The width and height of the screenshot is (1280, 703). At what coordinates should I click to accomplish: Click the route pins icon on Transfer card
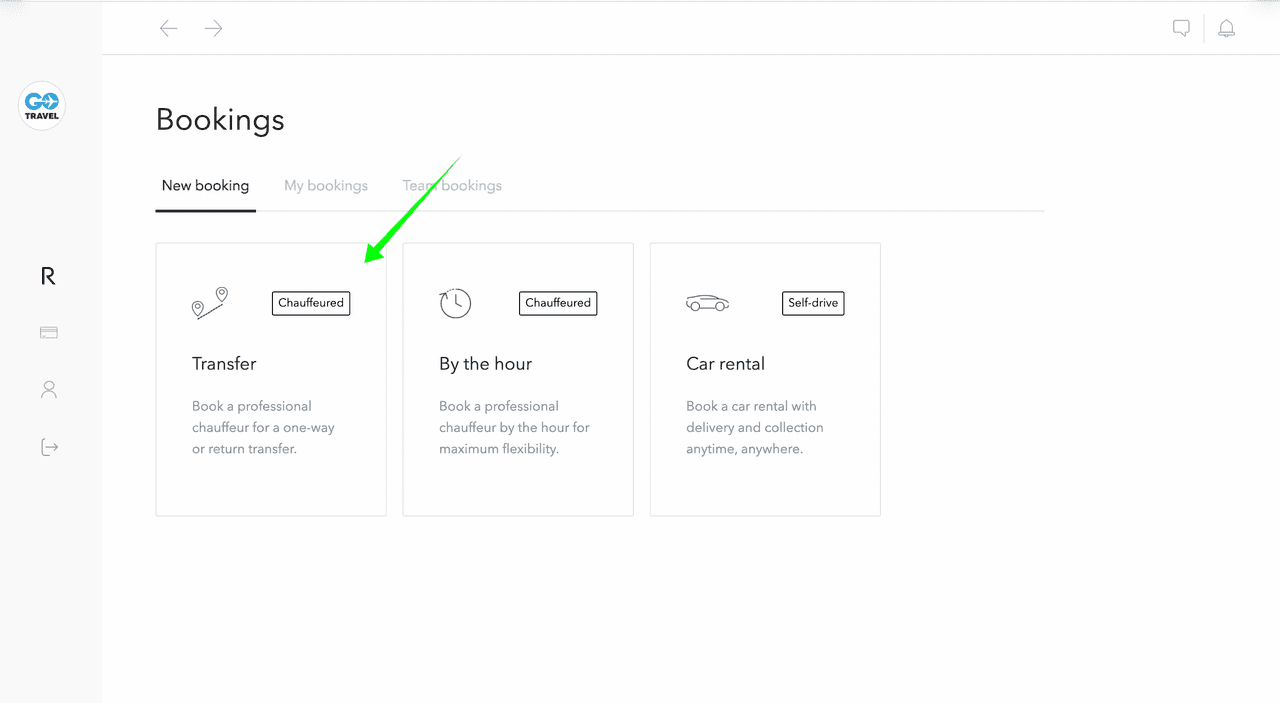(x=210, y=302)
